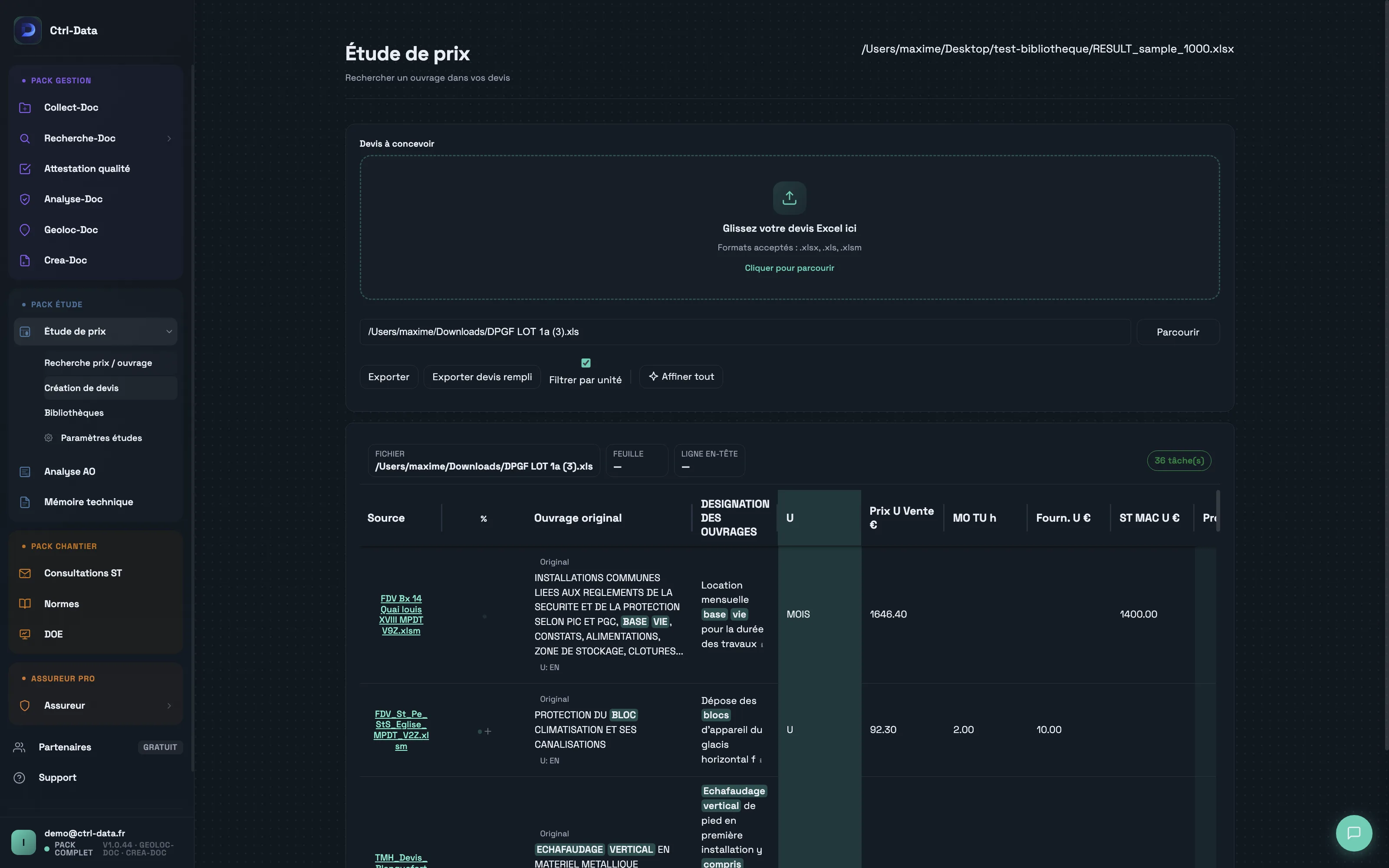Image resolution: width=1389 pixels, height=868 pixels.
Task: Open the Partenaires people icon
Action: coord(20,747)
